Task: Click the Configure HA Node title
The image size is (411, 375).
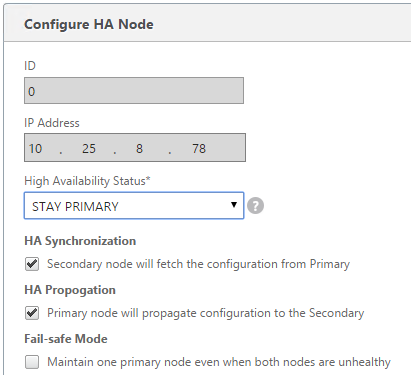Action: pos(89,25)
